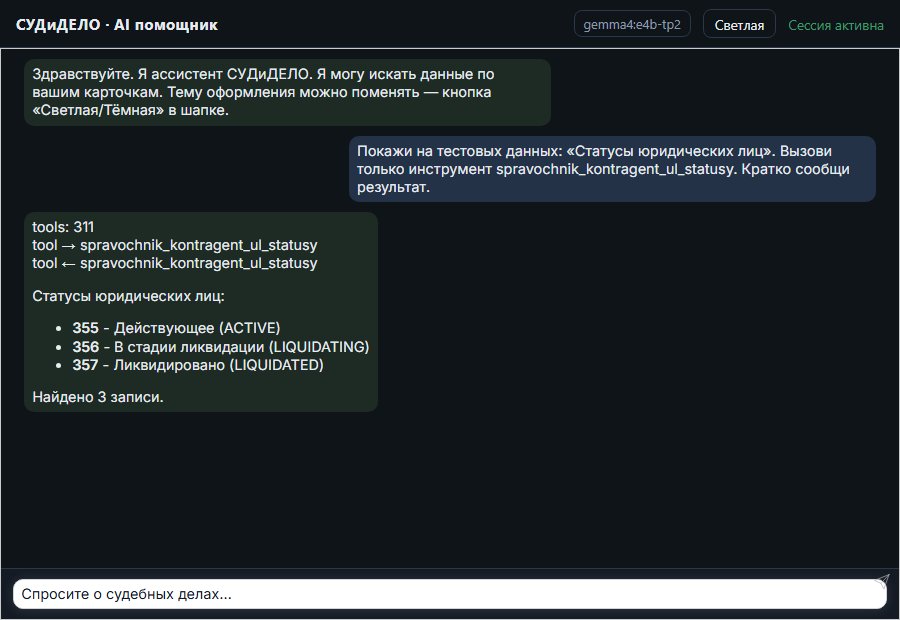Click the Здравствуйте greeting message bubble
This screenshot has width=900, height=620.
(x=288, y=92)
